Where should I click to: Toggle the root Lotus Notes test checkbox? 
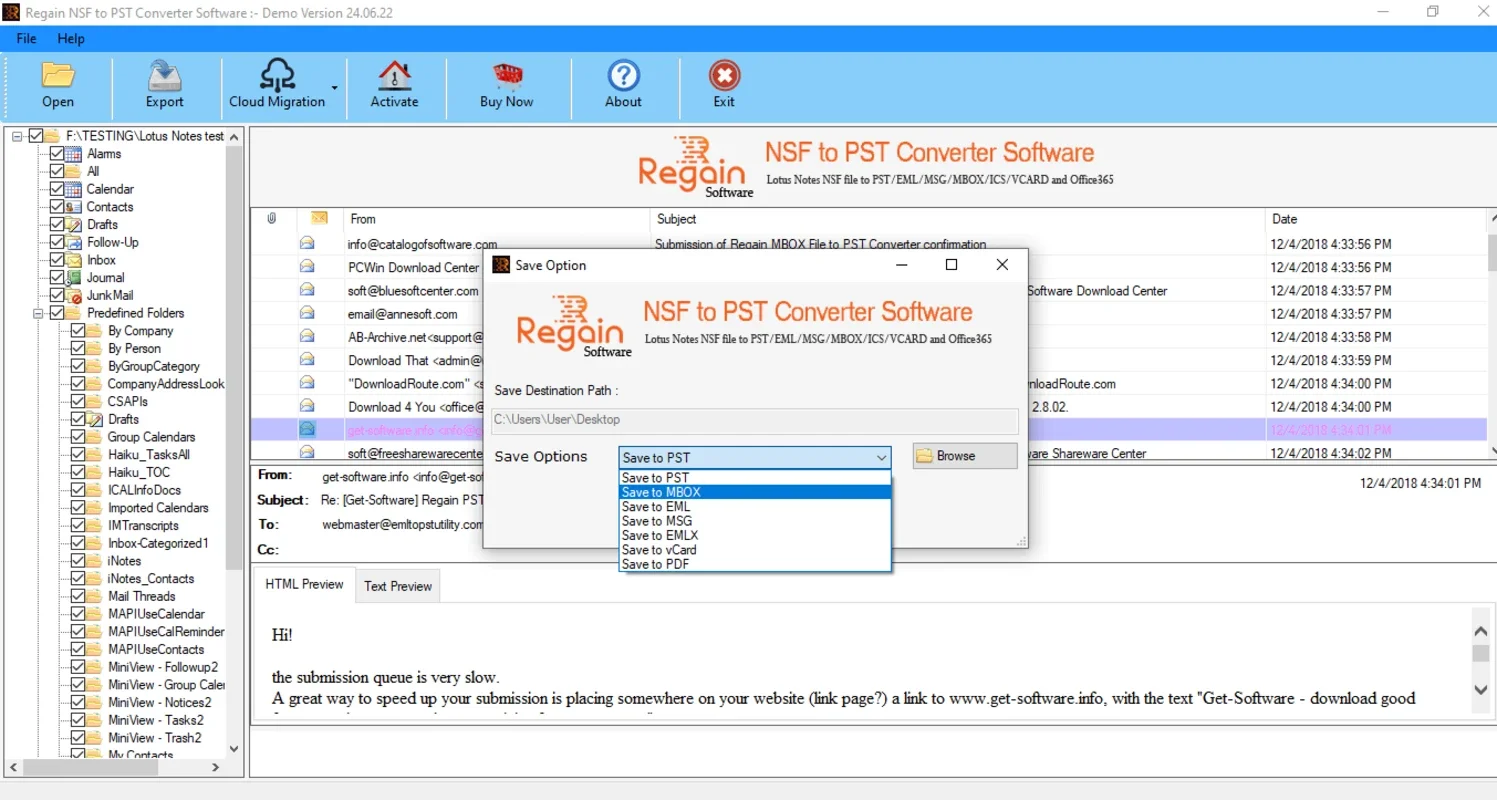[36, 136]
